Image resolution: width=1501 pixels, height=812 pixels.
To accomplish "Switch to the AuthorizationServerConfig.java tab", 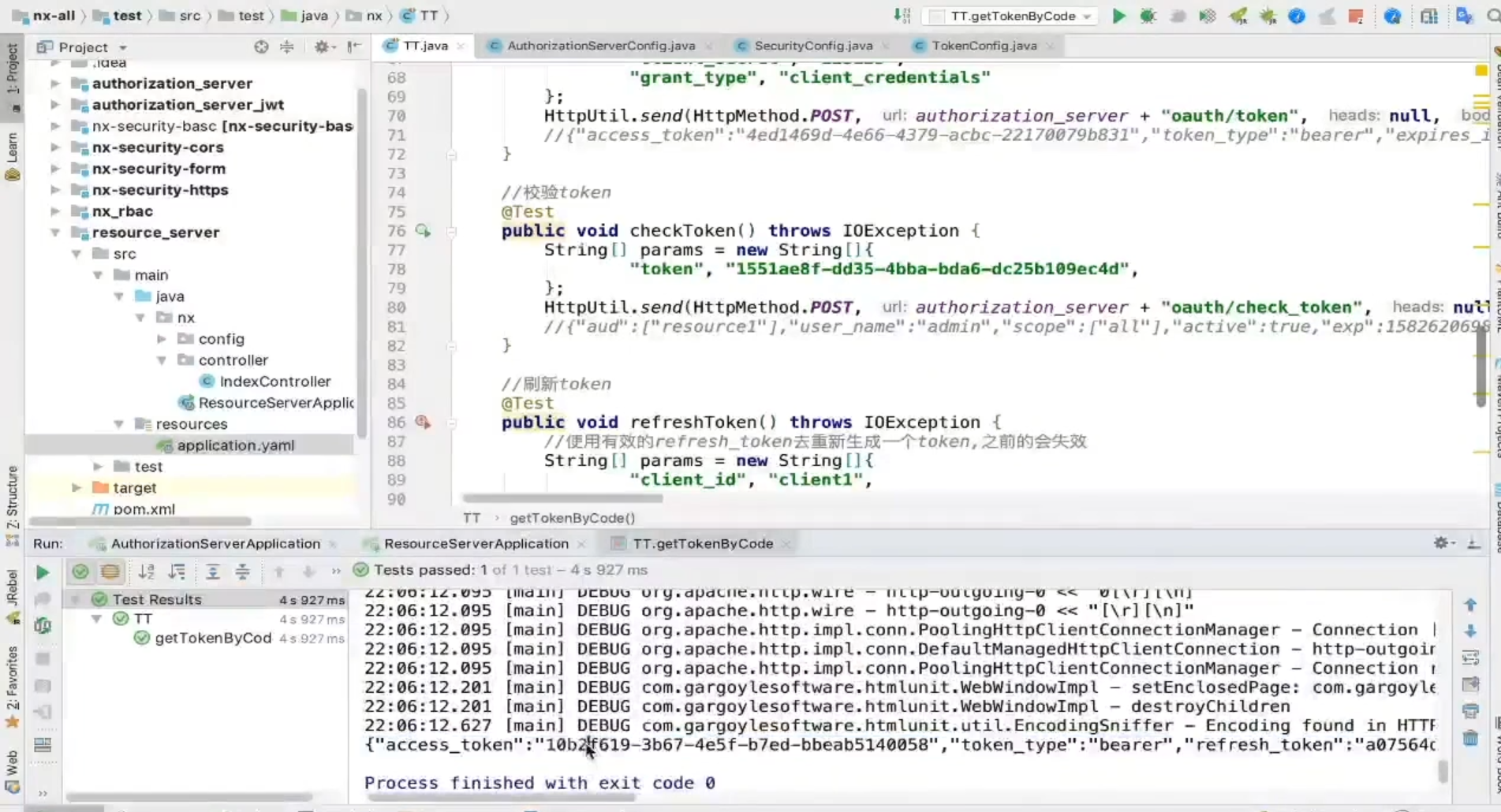I will pyautogui.click(x=600, y=46).
